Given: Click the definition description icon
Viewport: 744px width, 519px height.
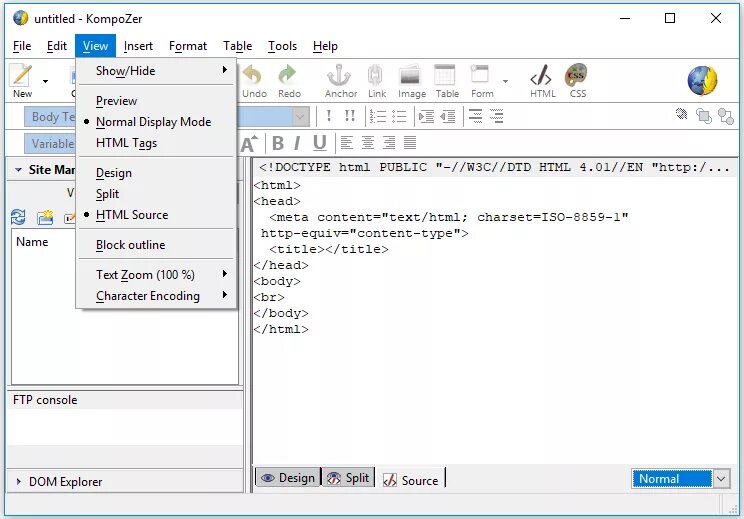Looking at the screenshot, I should click(496, 116).
